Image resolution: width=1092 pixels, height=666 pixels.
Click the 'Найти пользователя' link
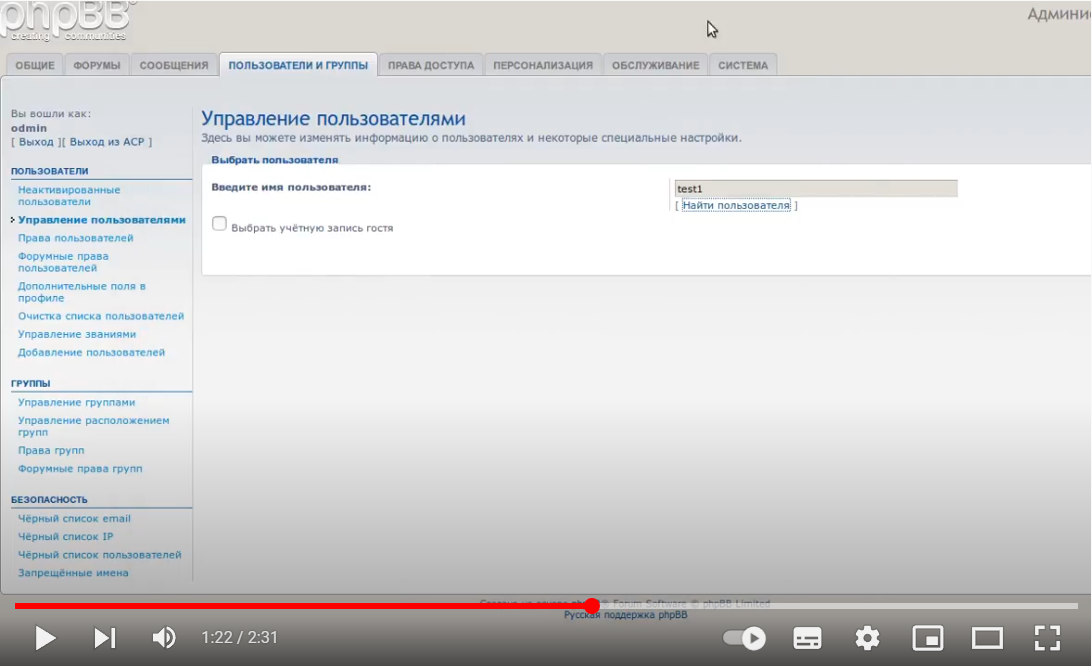click(x=736, y=205)
